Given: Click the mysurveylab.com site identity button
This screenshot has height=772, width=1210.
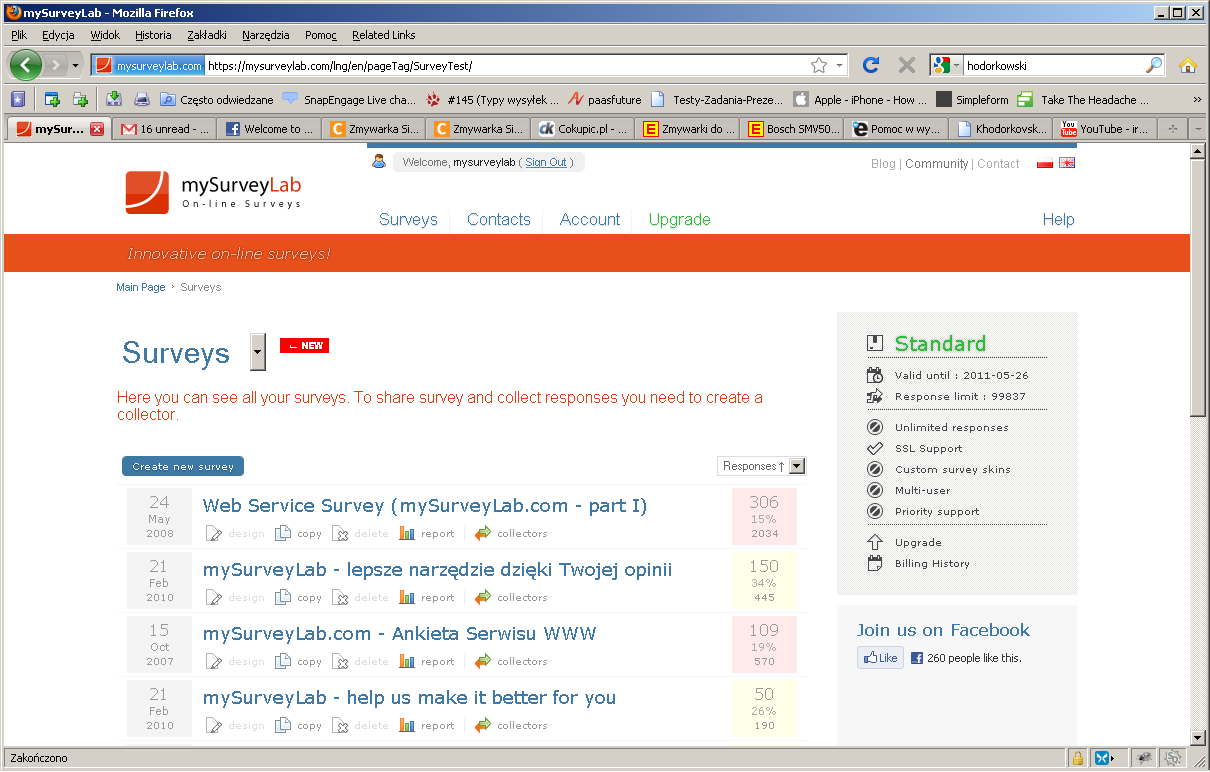Looking at the screenshot, I should point(149,65).
